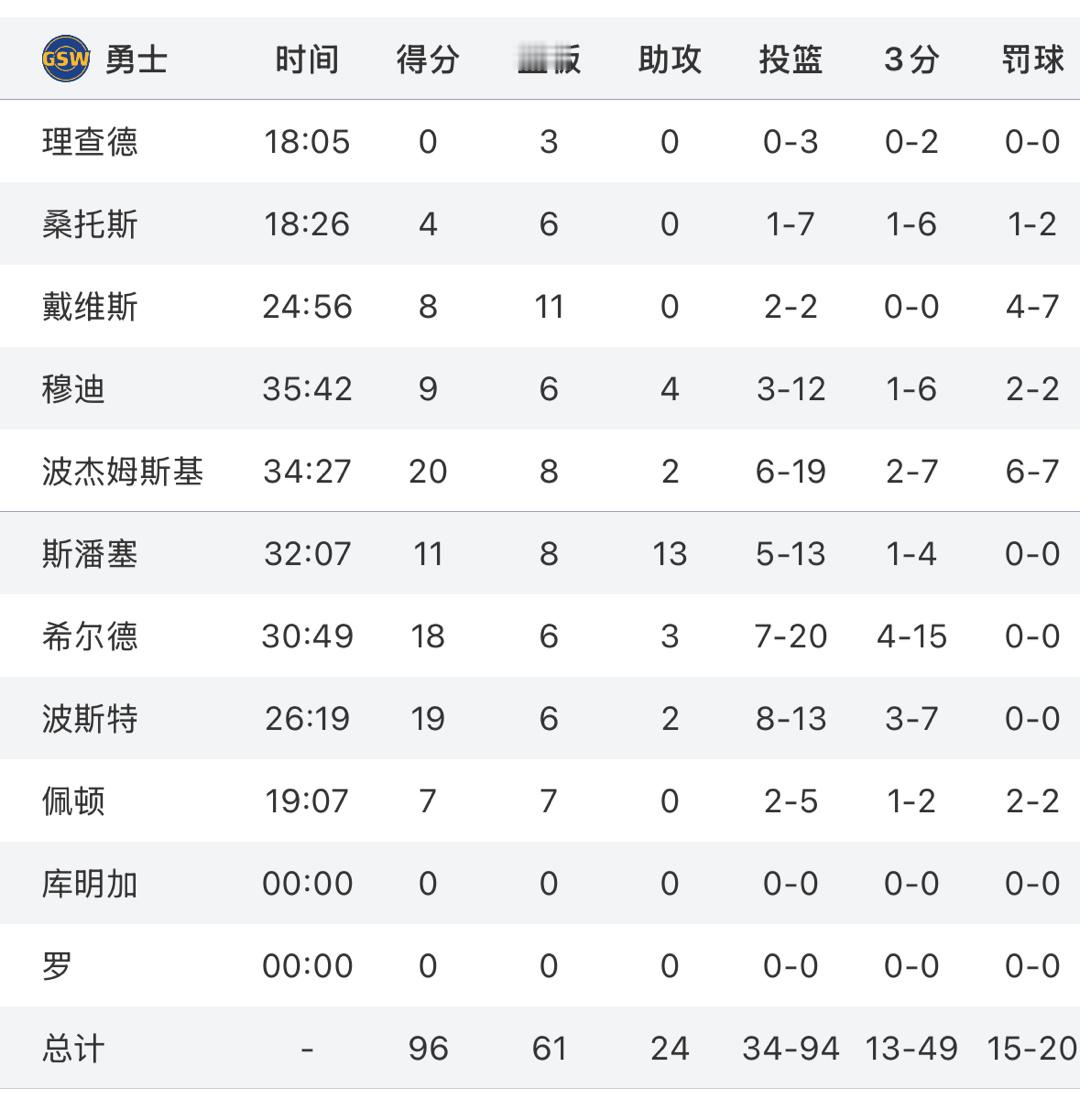The image size is (1080, 1106).
Task: Open player 希尔德 profile
Action: pos(90,636)
